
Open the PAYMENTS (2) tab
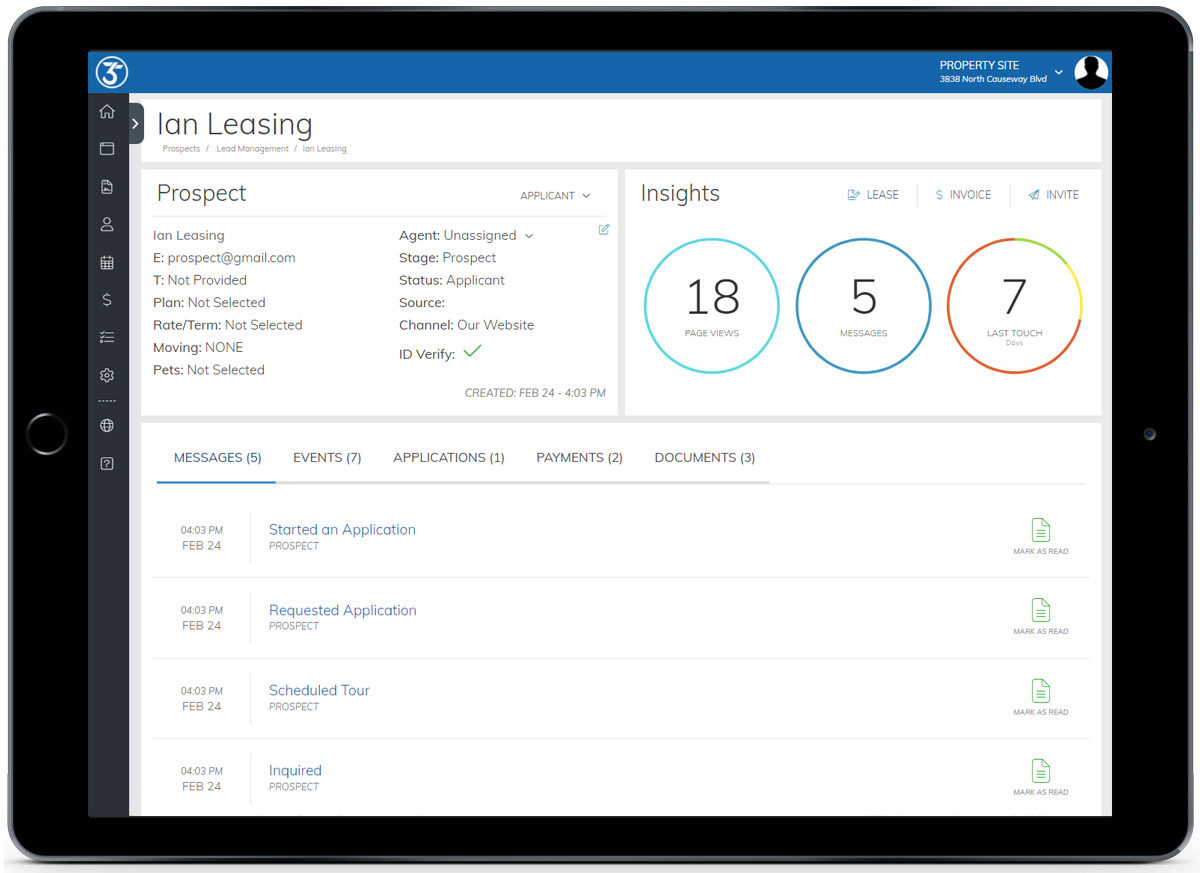pos(579,457)
